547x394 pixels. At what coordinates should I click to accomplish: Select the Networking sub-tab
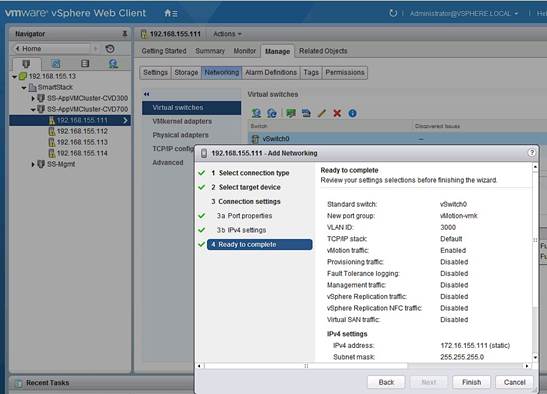coord(222,72)
